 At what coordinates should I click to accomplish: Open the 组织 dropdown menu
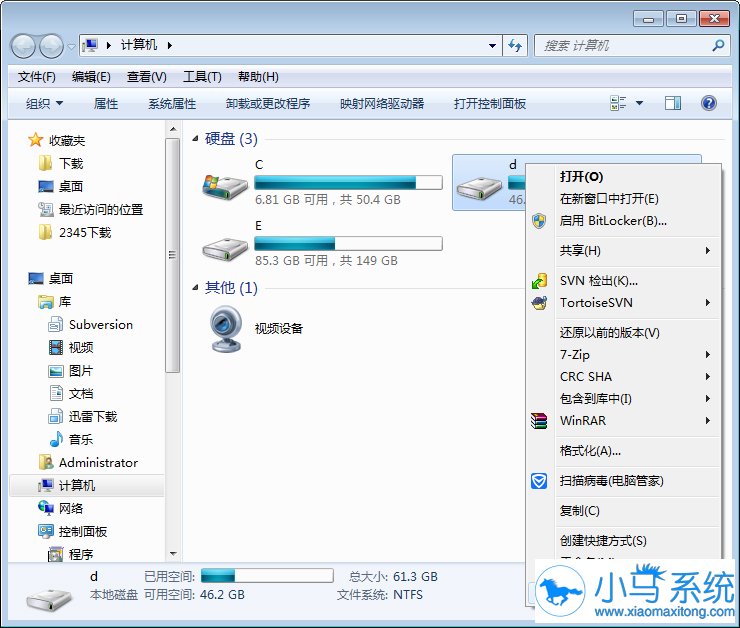coord(44,103)
